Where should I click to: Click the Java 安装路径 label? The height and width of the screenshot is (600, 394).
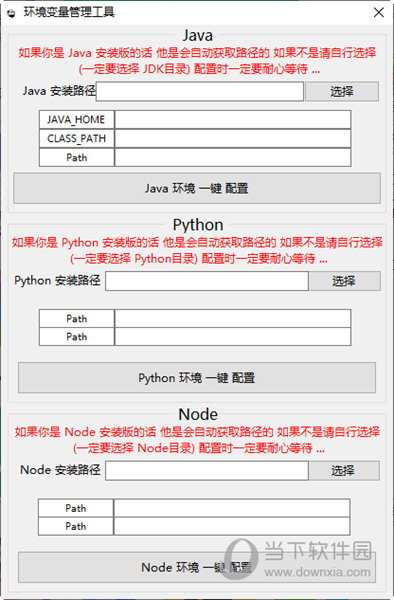coord(59,91)
